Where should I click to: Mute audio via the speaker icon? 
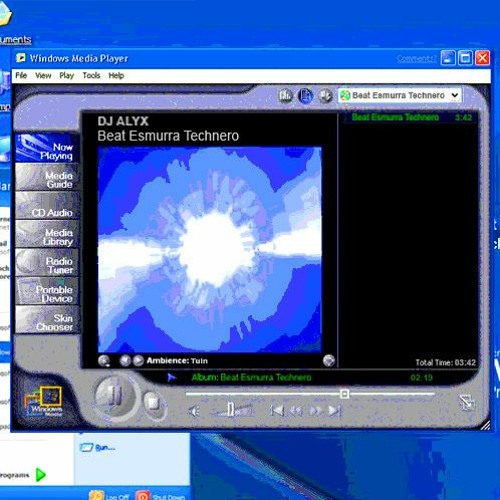click(x=193, y=411)
